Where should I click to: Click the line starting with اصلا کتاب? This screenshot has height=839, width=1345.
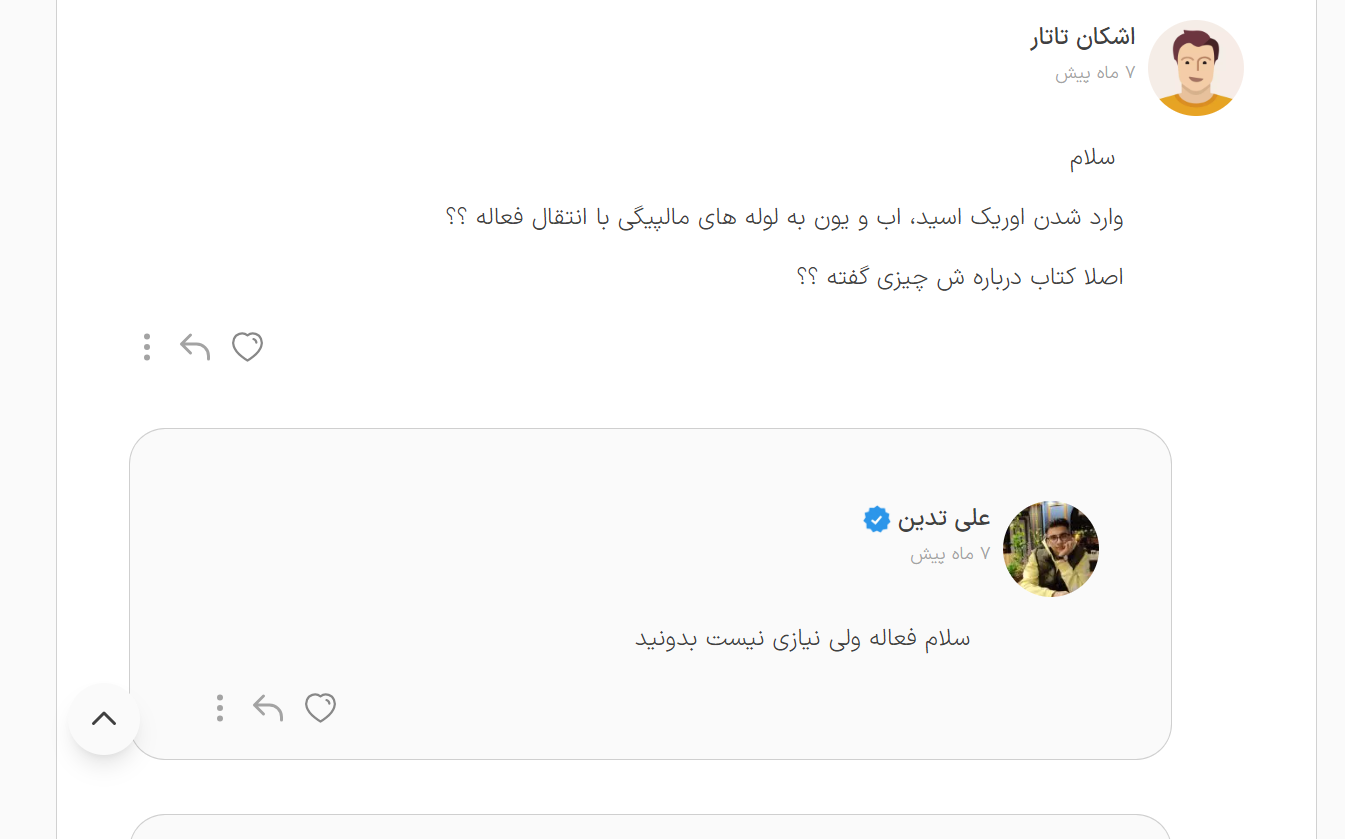(x=960, y=277)
